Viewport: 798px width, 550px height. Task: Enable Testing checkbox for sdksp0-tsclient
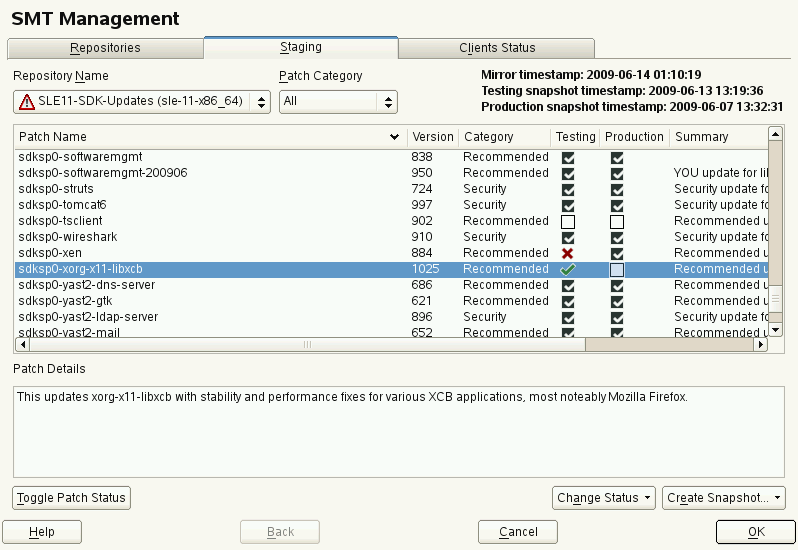point(568,221)
